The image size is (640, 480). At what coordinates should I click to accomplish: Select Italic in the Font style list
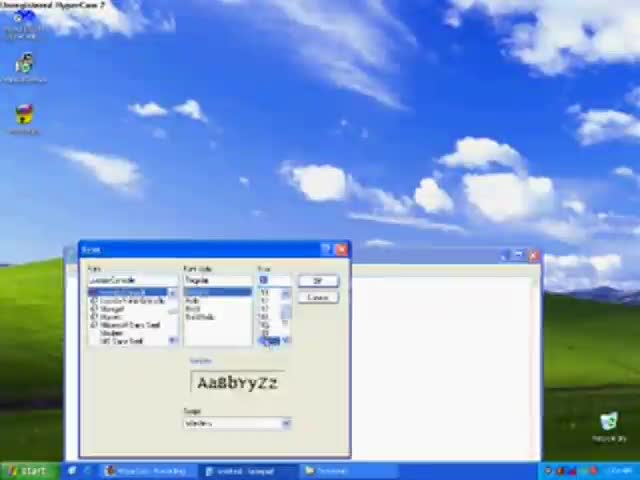(193, 301)
